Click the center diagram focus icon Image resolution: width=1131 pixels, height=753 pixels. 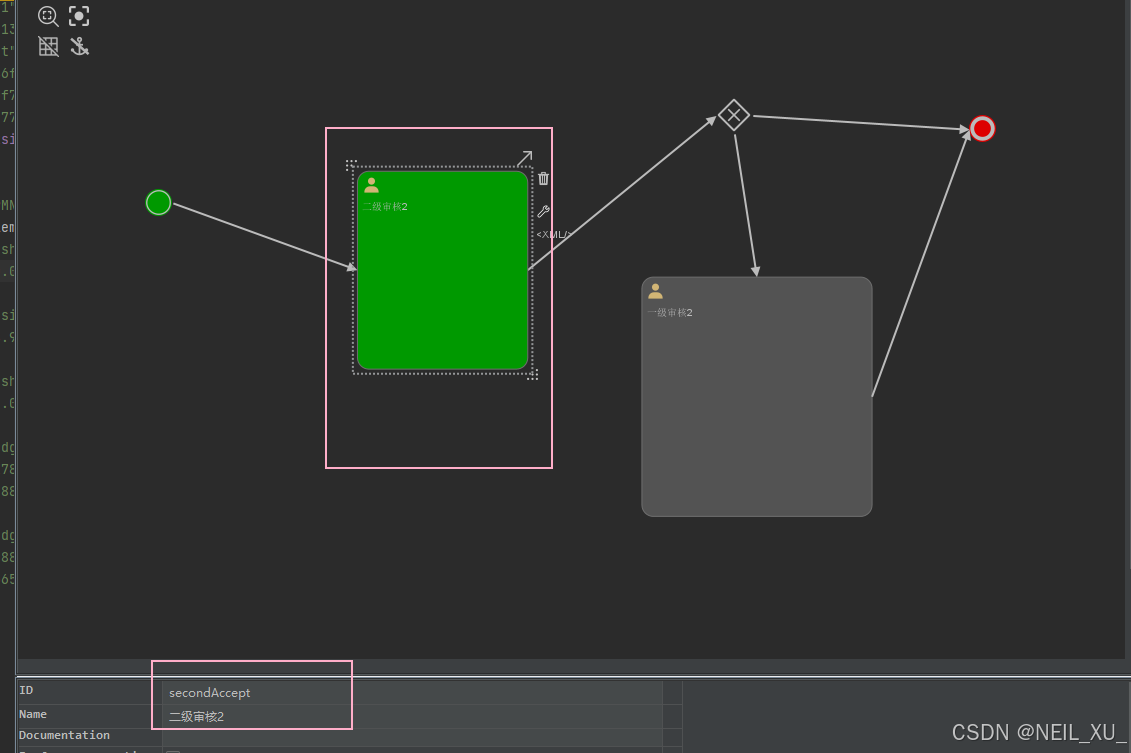coord(79,16)
